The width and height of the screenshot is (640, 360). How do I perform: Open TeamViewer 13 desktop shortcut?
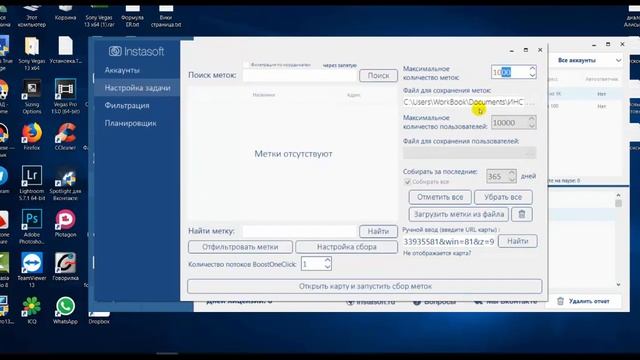[x=32, y=270]
